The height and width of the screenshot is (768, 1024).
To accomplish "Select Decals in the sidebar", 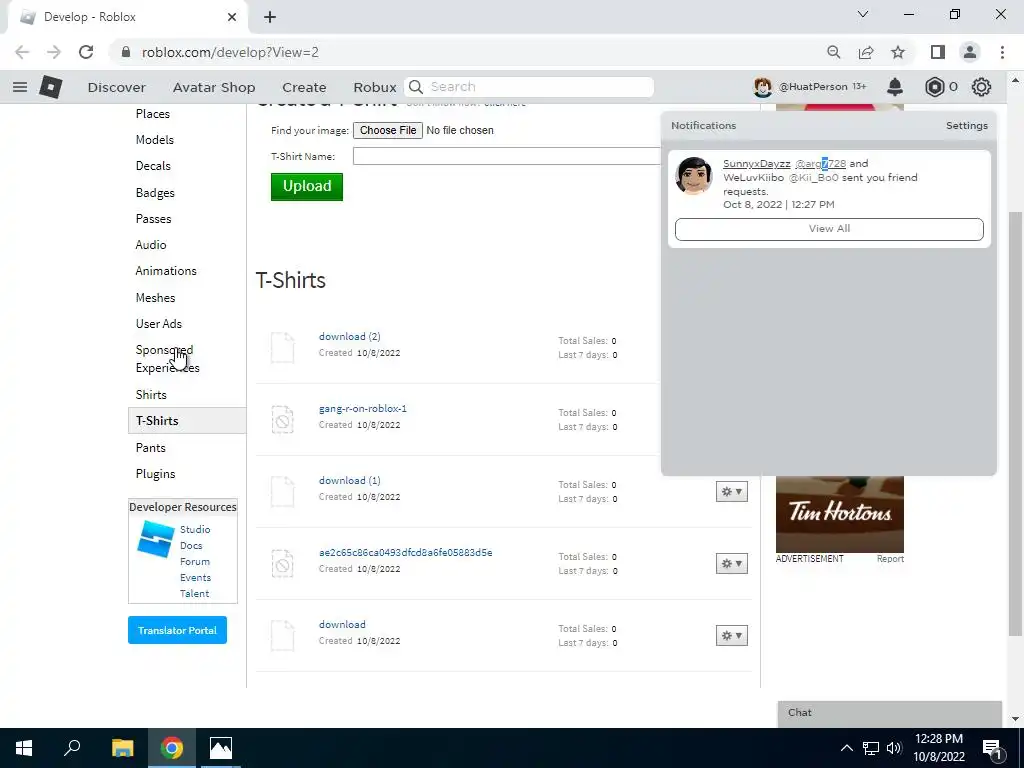I will pyautogui.click(x=153, y=166).
